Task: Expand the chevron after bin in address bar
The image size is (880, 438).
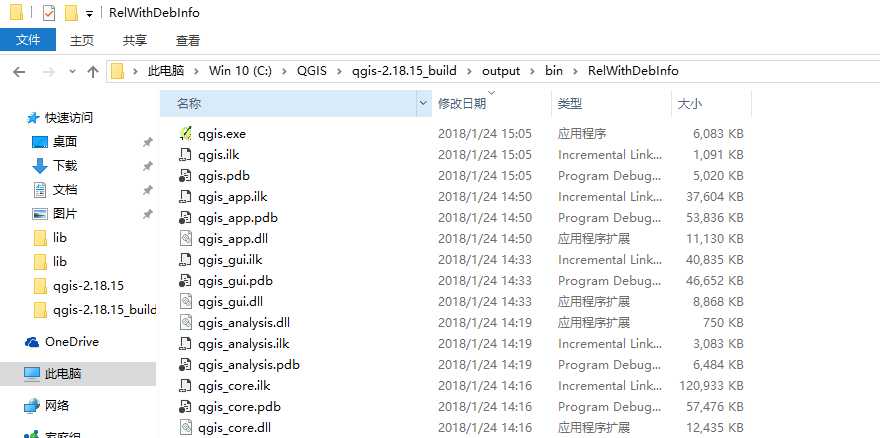Action: pos(575,71)
